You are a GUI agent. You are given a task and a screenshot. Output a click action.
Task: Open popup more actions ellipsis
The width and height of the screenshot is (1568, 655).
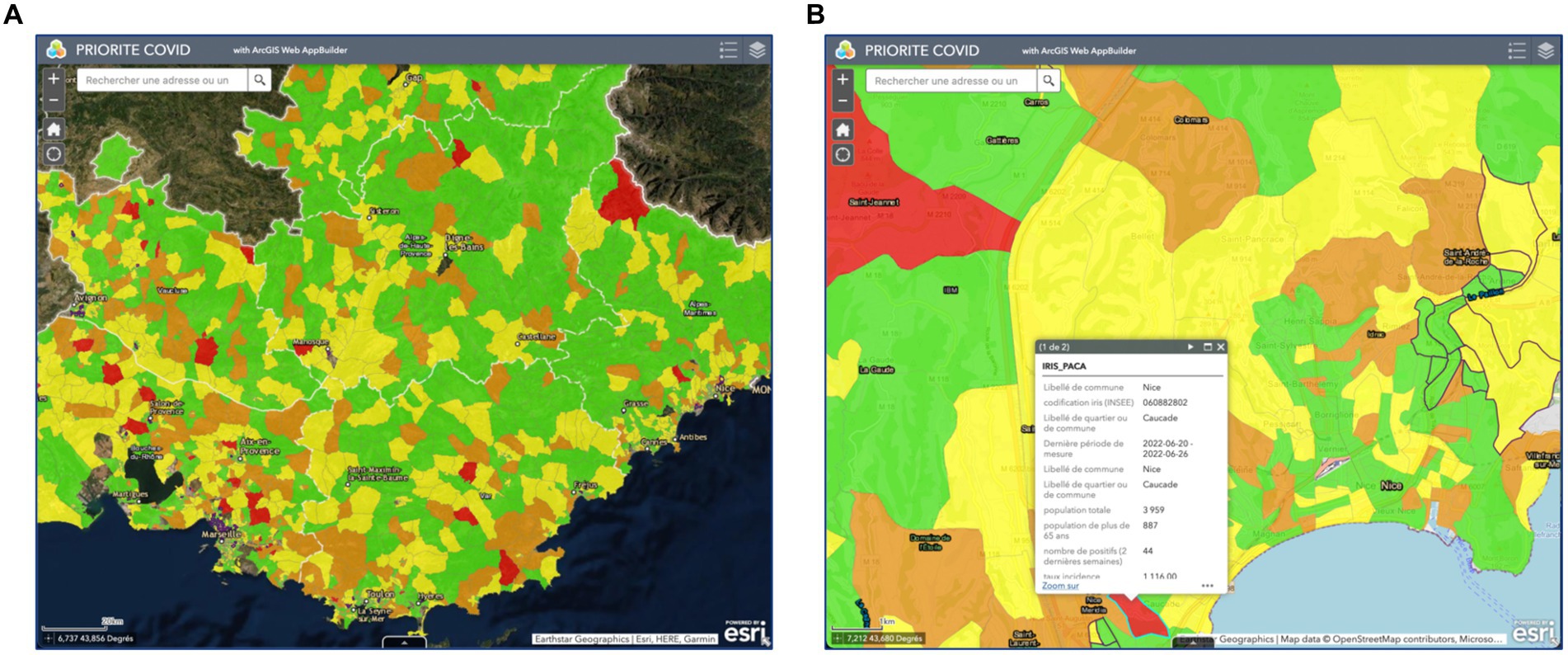(x=1208, y=586)
